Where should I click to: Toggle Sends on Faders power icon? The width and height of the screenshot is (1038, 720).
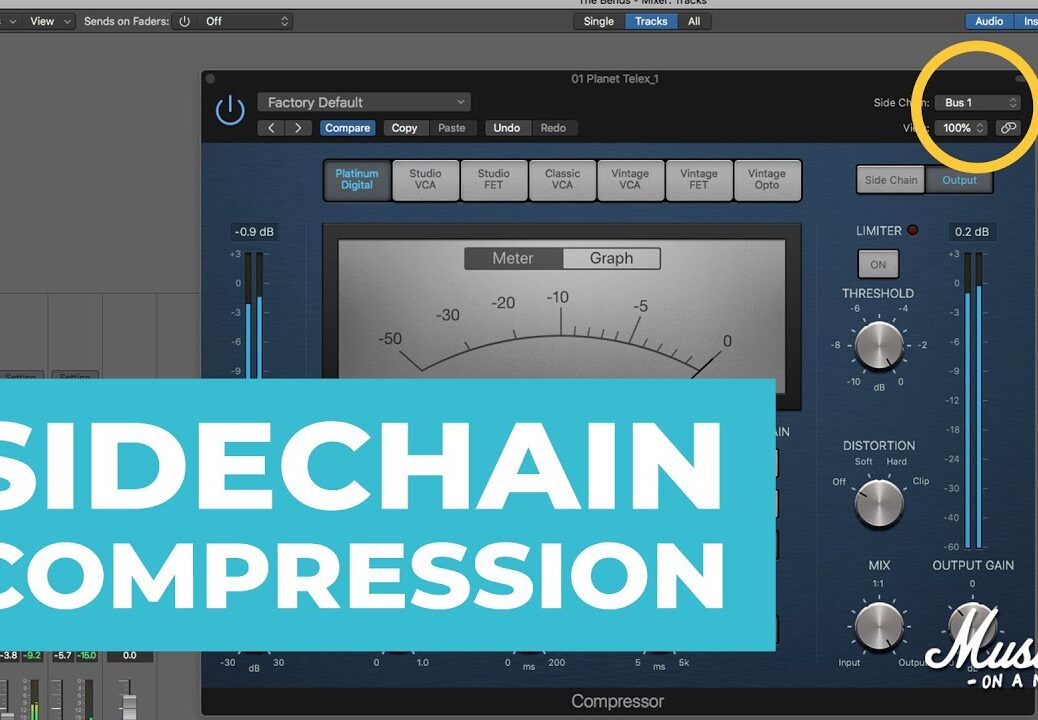(185, 21)
